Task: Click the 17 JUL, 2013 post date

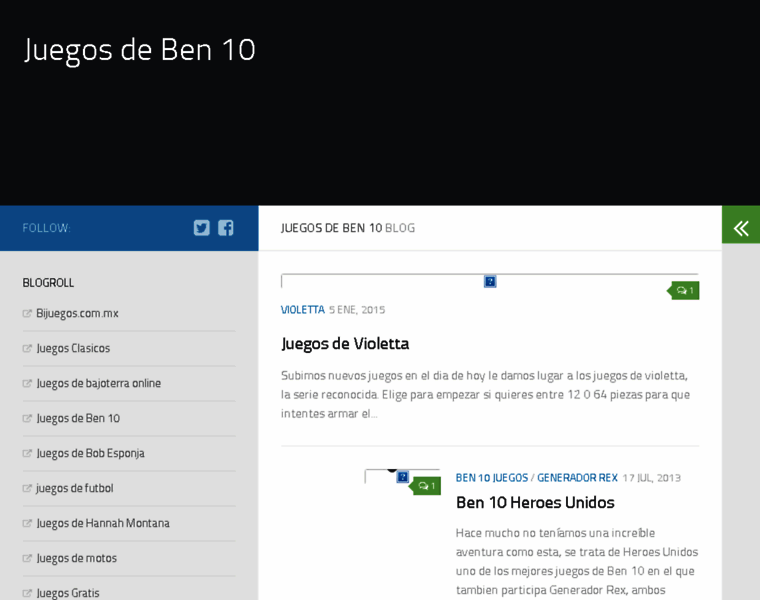Action: [x=651, y=478]
